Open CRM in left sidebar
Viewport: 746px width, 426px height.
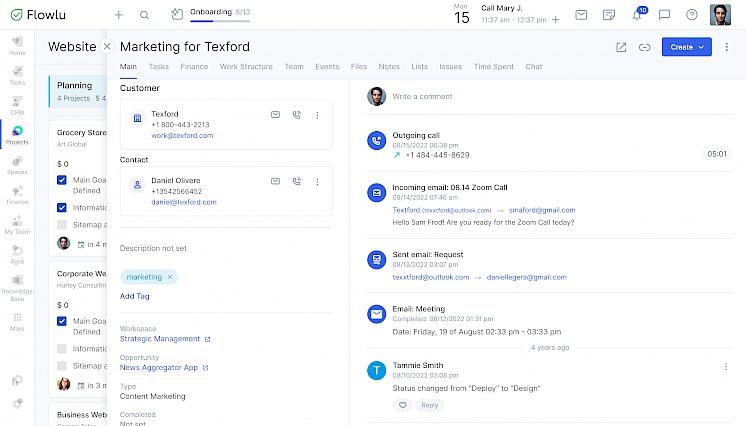(x=17, y=106)
